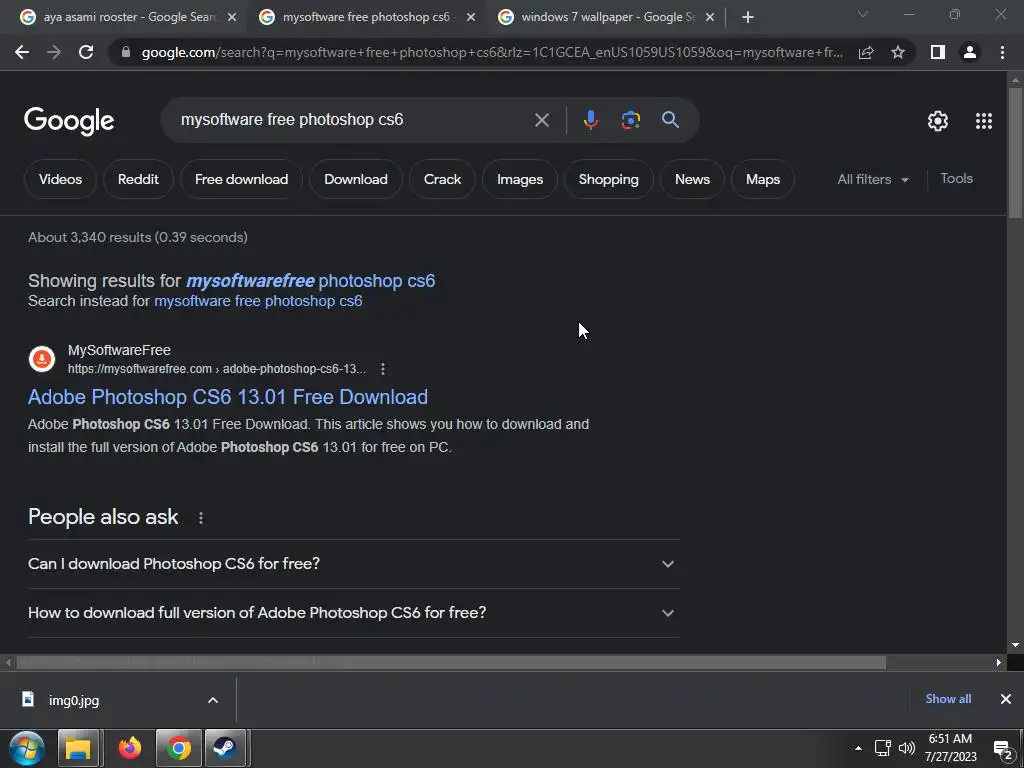Open the Google apps grid

click(984, 121)
